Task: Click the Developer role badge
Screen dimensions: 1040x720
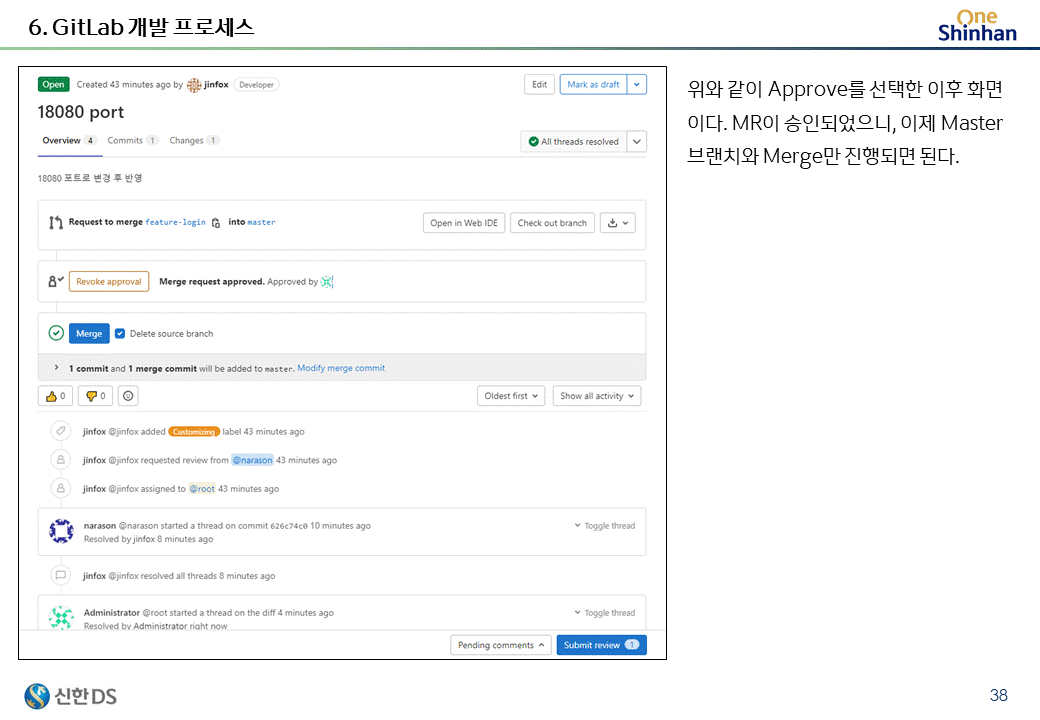Action: 256,85
